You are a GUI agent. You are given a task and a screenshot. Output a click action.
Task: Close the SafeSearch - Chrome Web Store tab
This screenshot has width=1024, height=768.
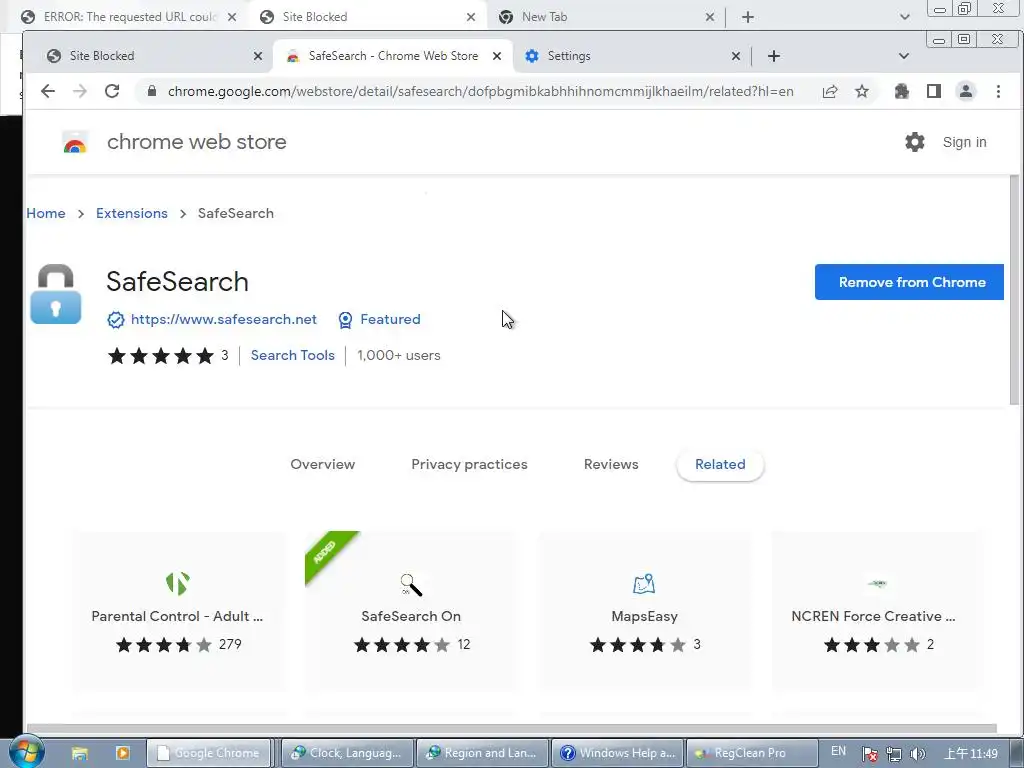tap(497, 56)
